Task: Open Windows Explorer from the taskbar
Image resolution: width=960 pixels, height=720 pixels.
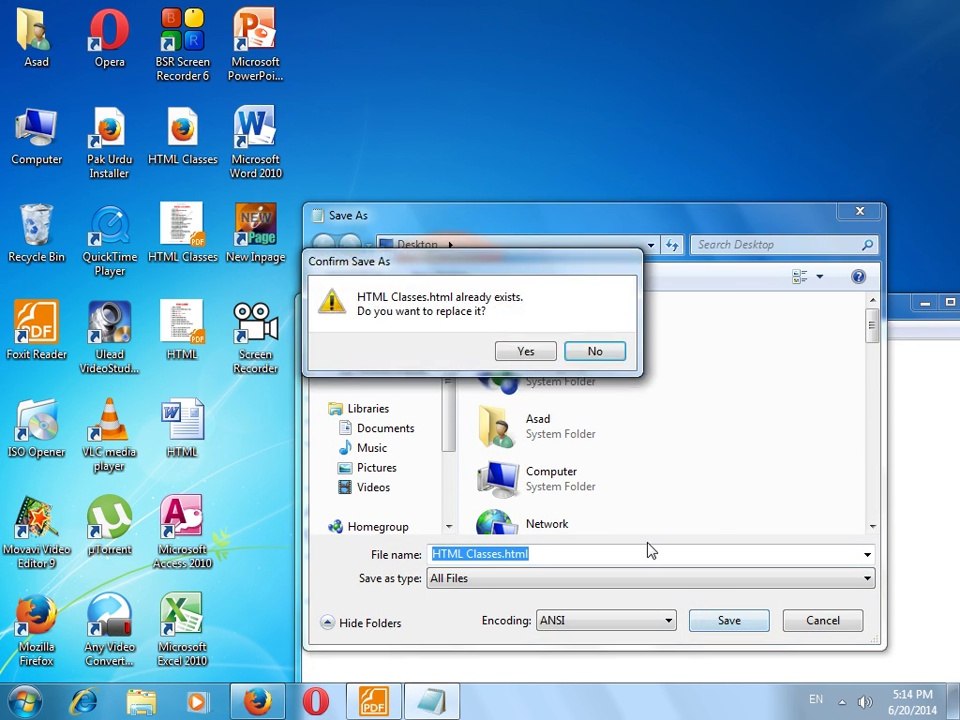Action: click(x=141, y=702)
